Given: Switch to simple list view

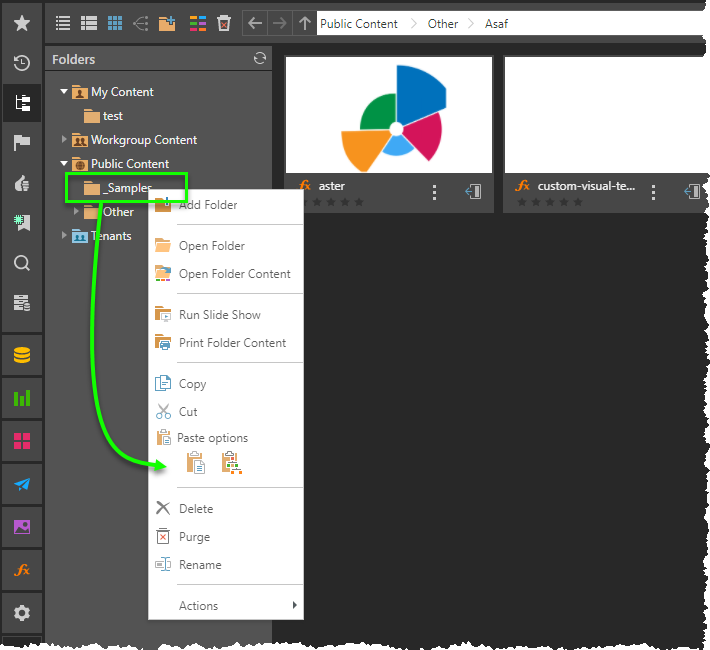Looking at the screenshot, I should click(x=63, y=23).
